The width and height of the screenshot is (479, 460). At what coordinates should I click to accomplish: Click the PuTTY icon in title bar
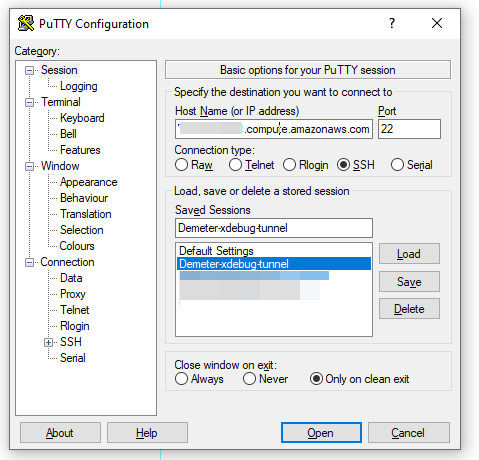click(x=26, y=23)
